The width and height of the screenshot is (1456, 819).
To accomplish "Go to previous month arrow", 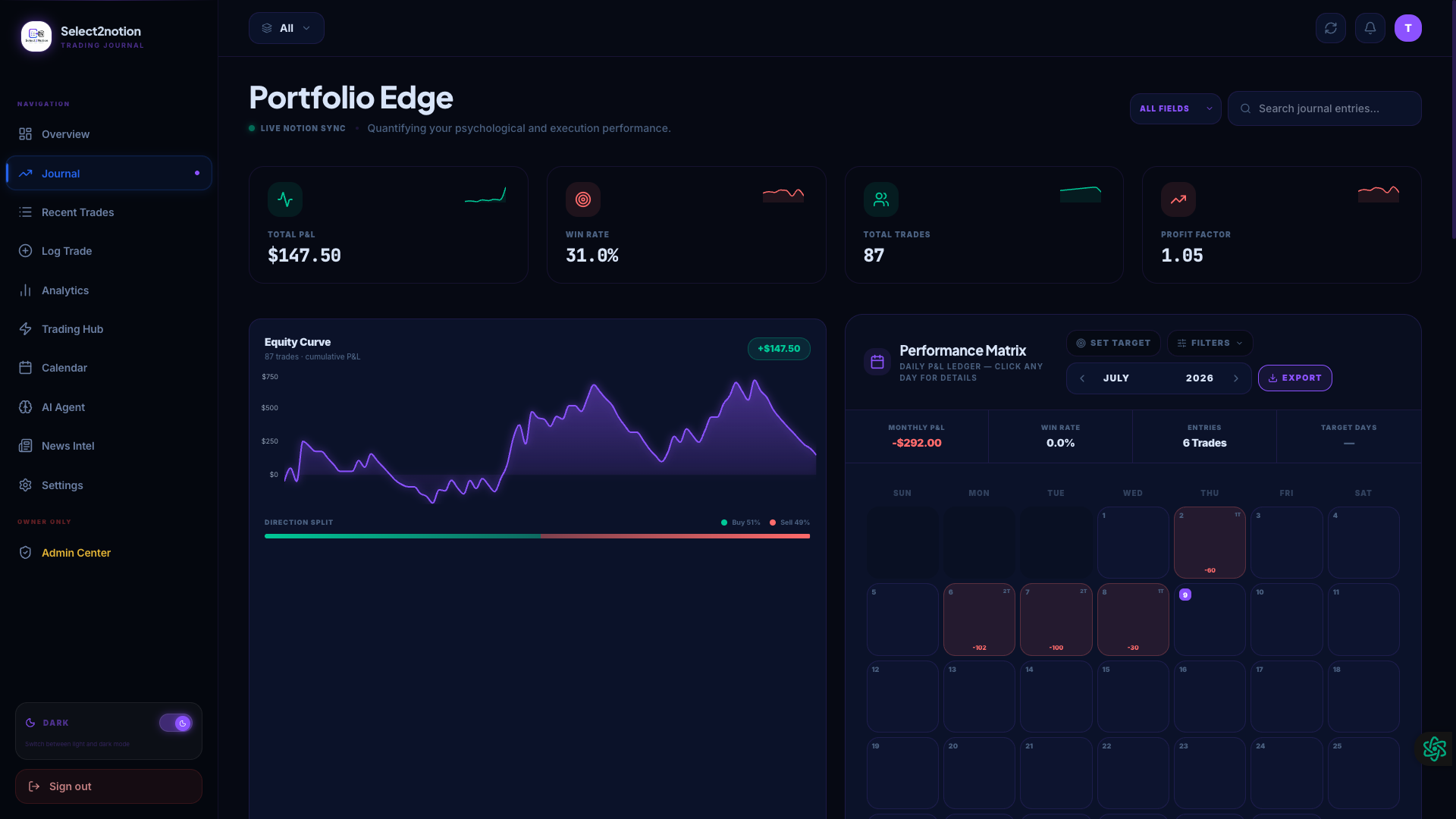I will click(1082, 378).
